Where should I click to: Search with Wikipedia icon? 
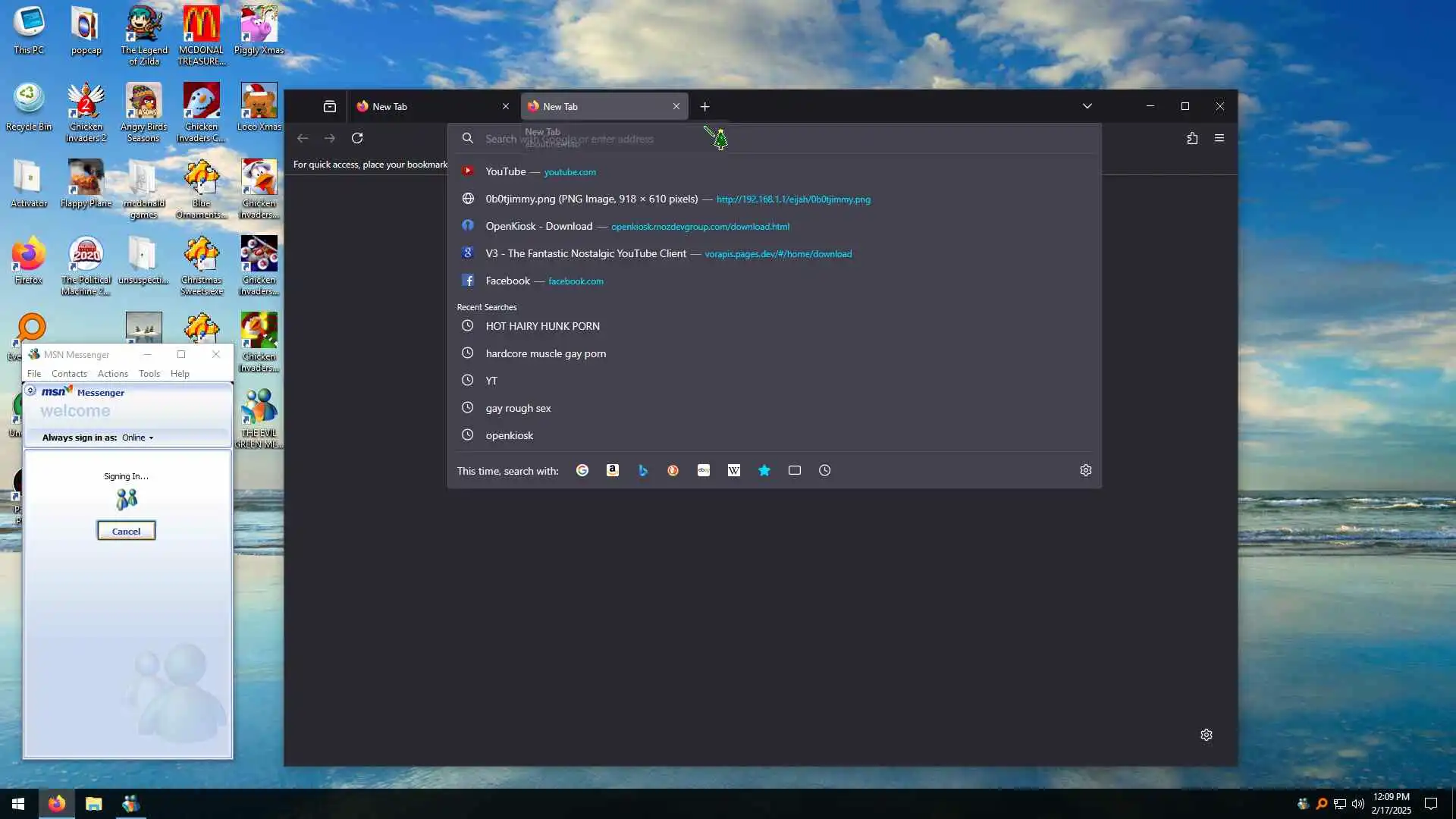click(x=733, y=470)
